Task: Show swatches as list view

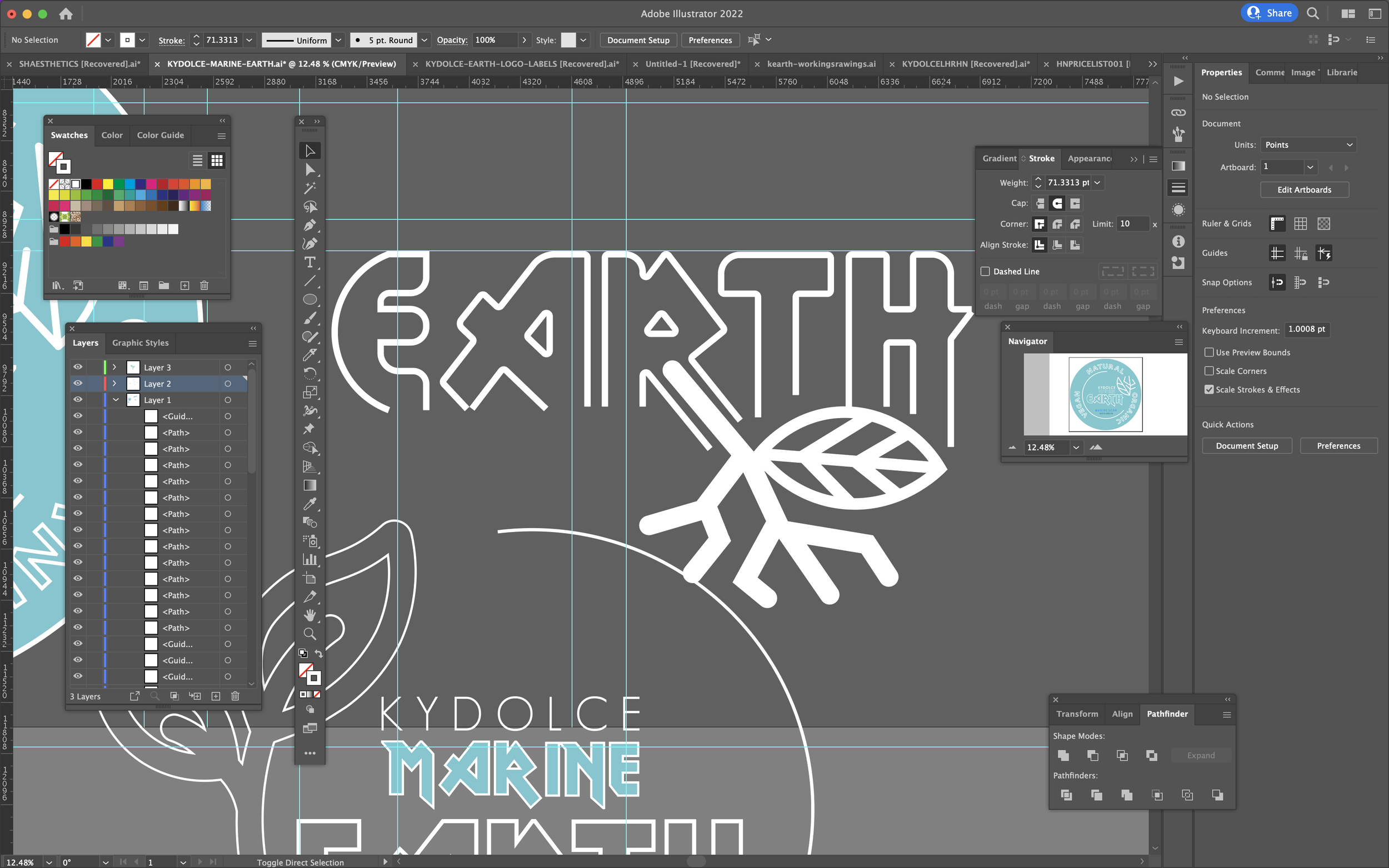Action: (198, 160)
